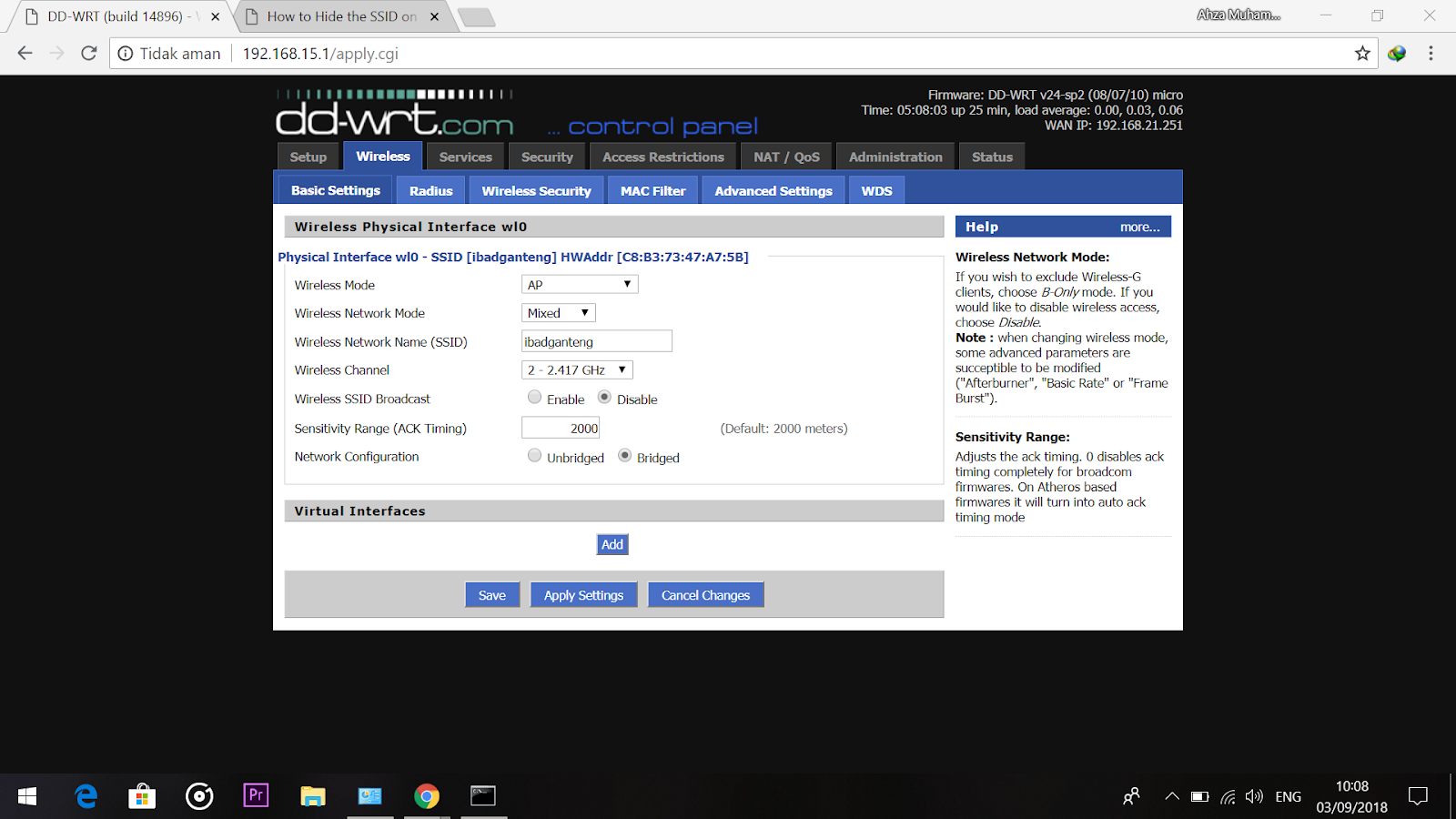
Task: Change the Wireless Channel dropdown
Action: tap(576, 369)
